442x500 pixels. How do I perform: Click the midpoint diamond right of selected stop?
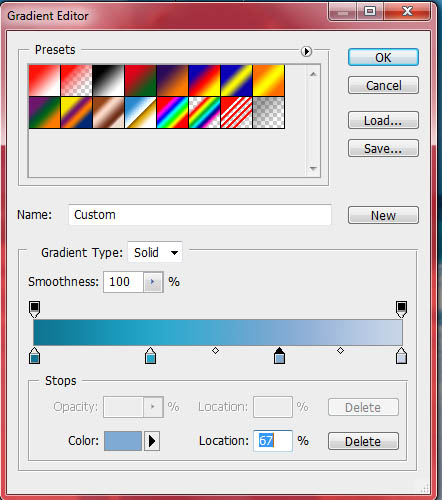(340, 350)
